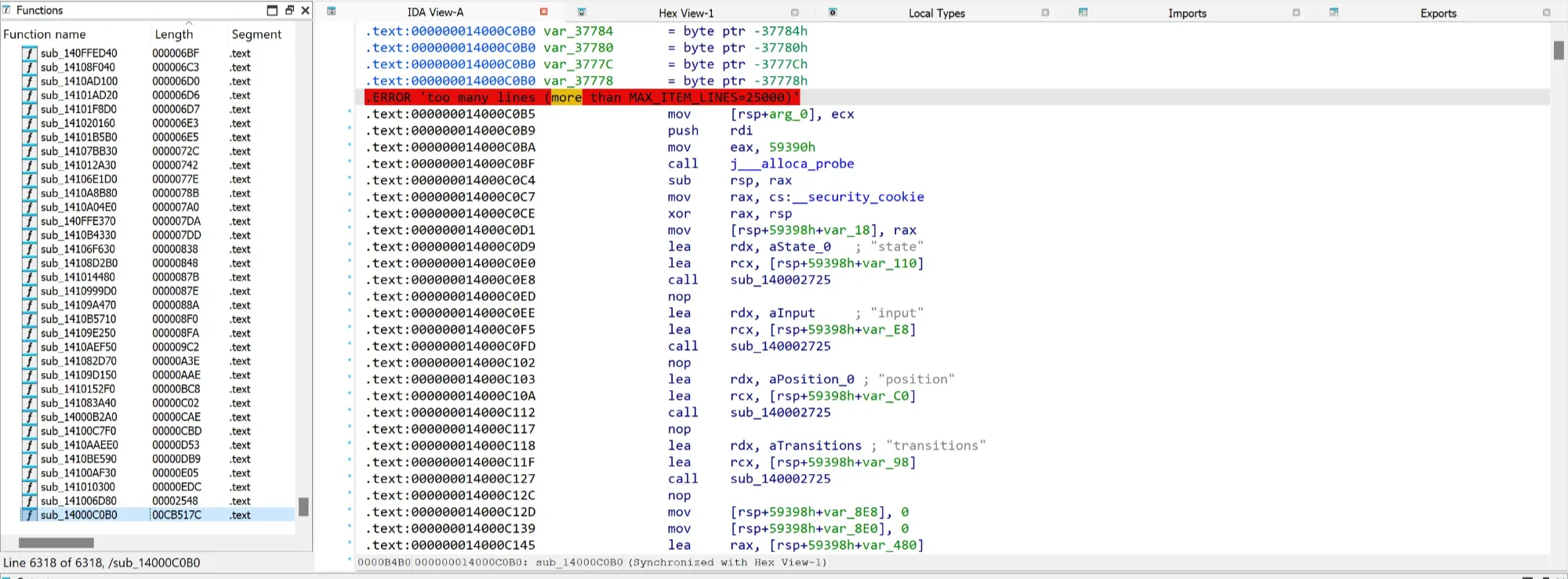
Task: Close the Imports tab
Action: [1296, 13]
